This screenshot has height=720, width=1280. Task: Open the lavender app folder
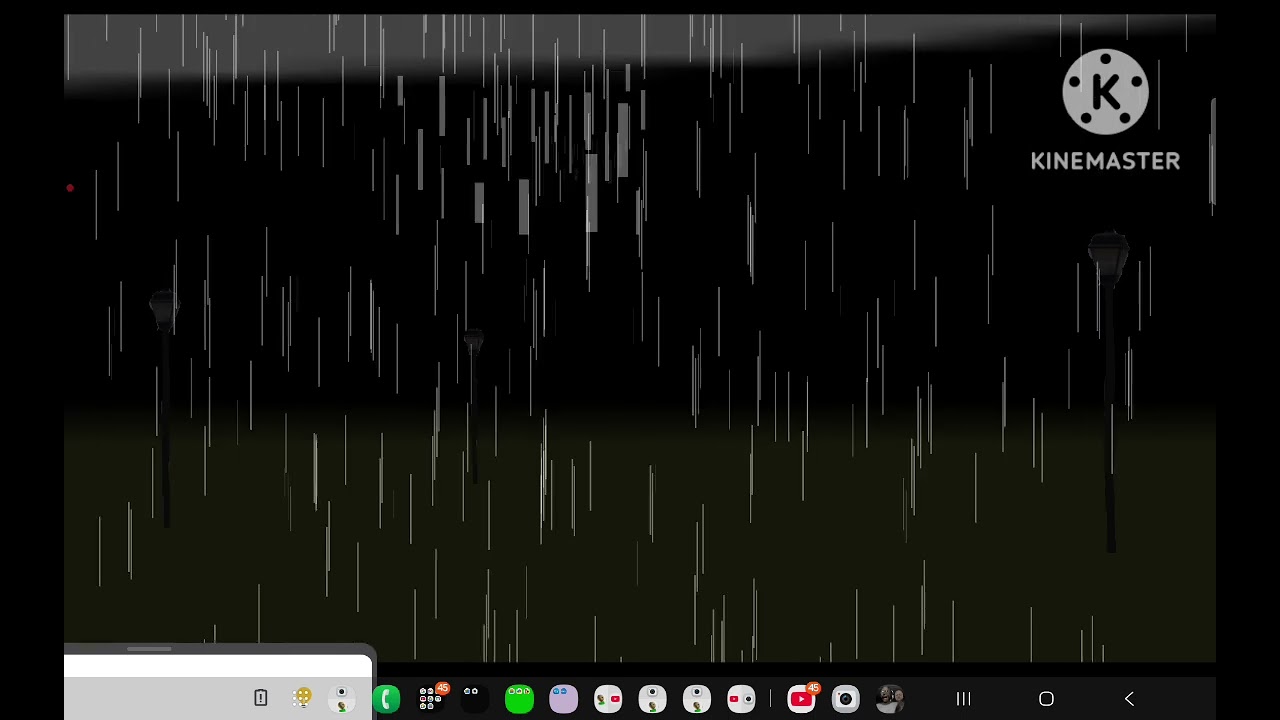pos(563,699)
